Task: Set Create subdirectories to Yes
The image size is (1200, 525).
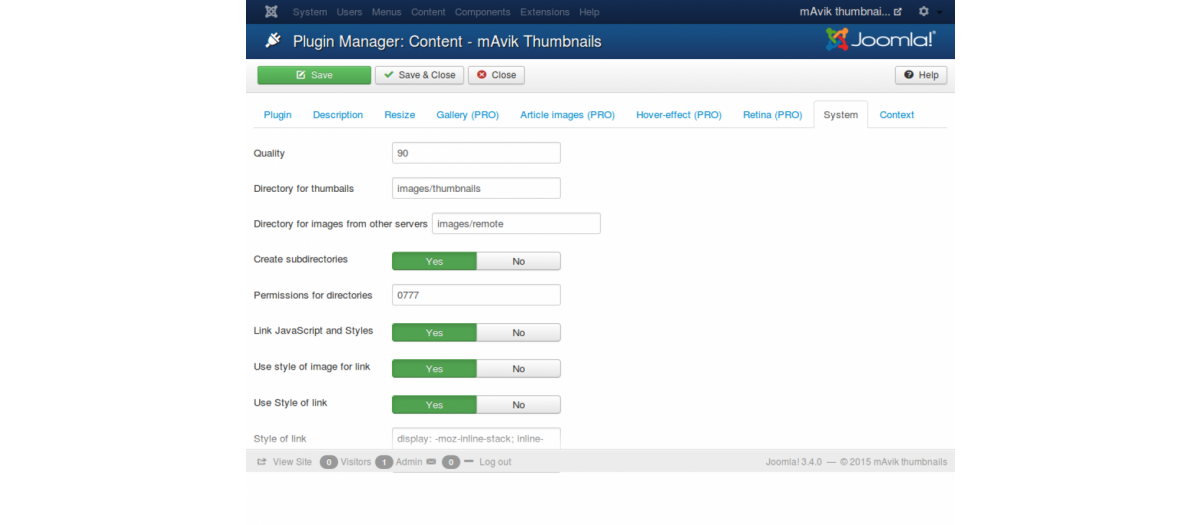Action: point(434,261)
